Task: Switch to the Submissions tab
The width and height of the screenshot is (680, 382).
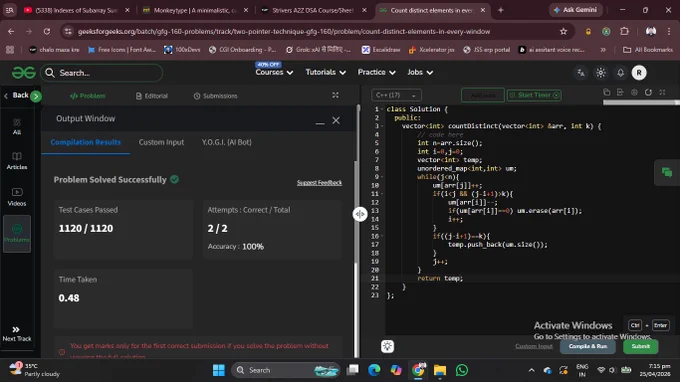Action: [x=215, y=96]
